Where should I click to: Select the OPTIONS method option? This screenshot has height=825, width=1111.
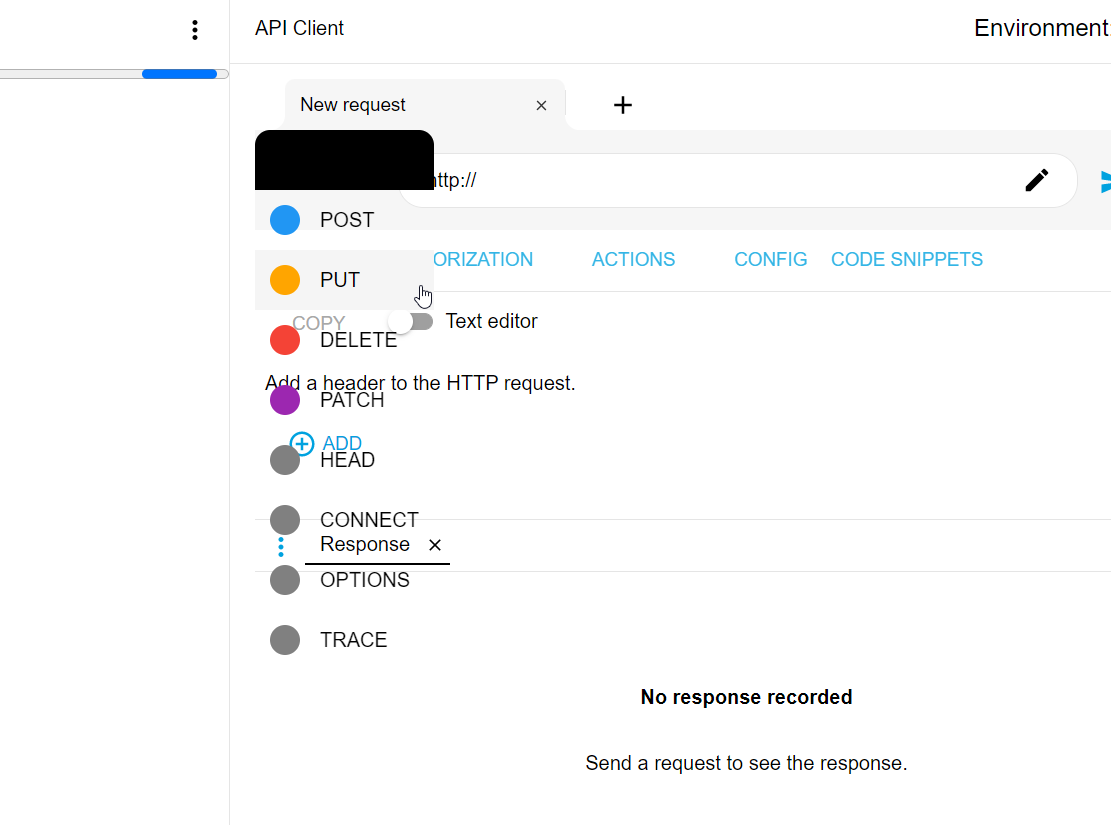pos(344,580)
